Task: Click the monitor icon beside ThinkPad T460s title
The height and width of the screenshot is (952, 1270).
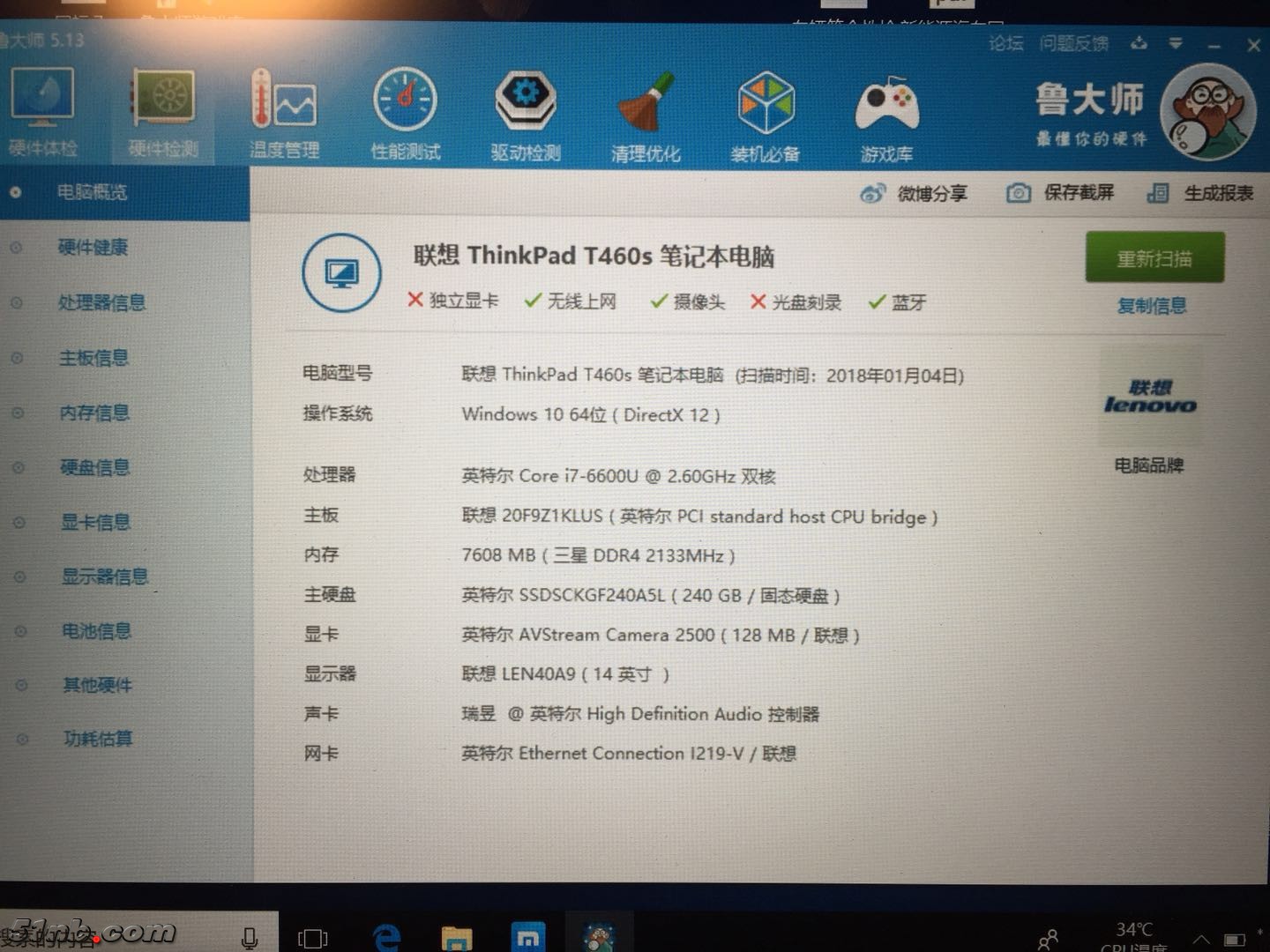Action: pyautogui.click(x=341, y=273)
